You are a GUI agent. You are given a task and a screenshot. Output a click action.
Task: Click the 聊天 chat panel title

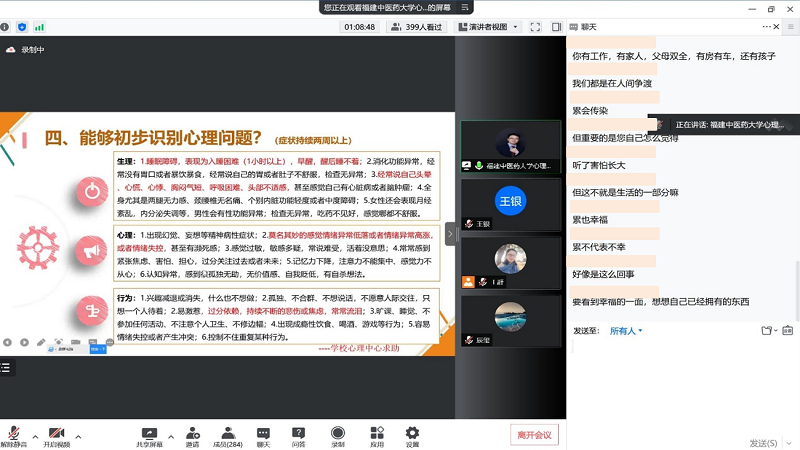588,27
